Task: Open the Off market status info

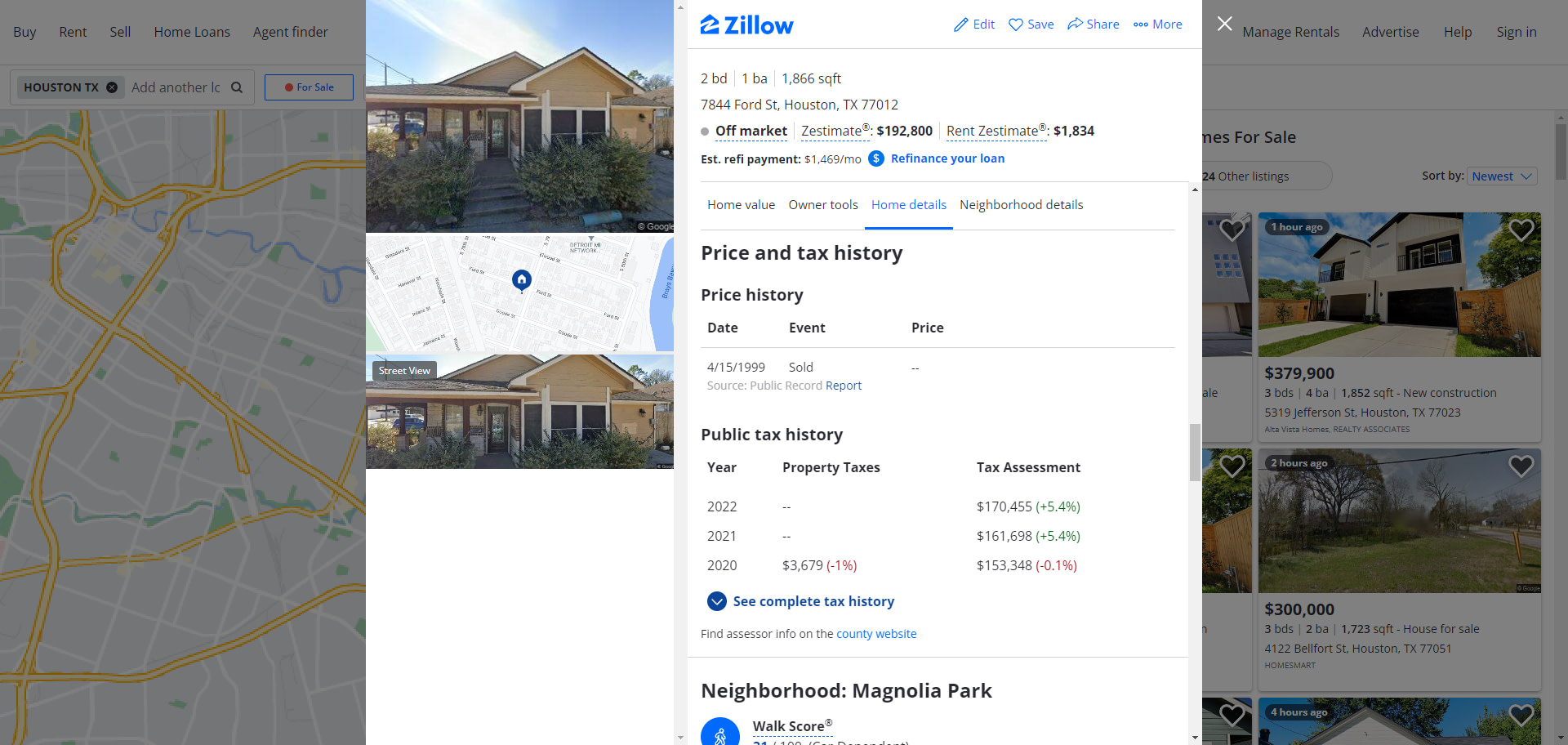Action: [x=751, y=131]
